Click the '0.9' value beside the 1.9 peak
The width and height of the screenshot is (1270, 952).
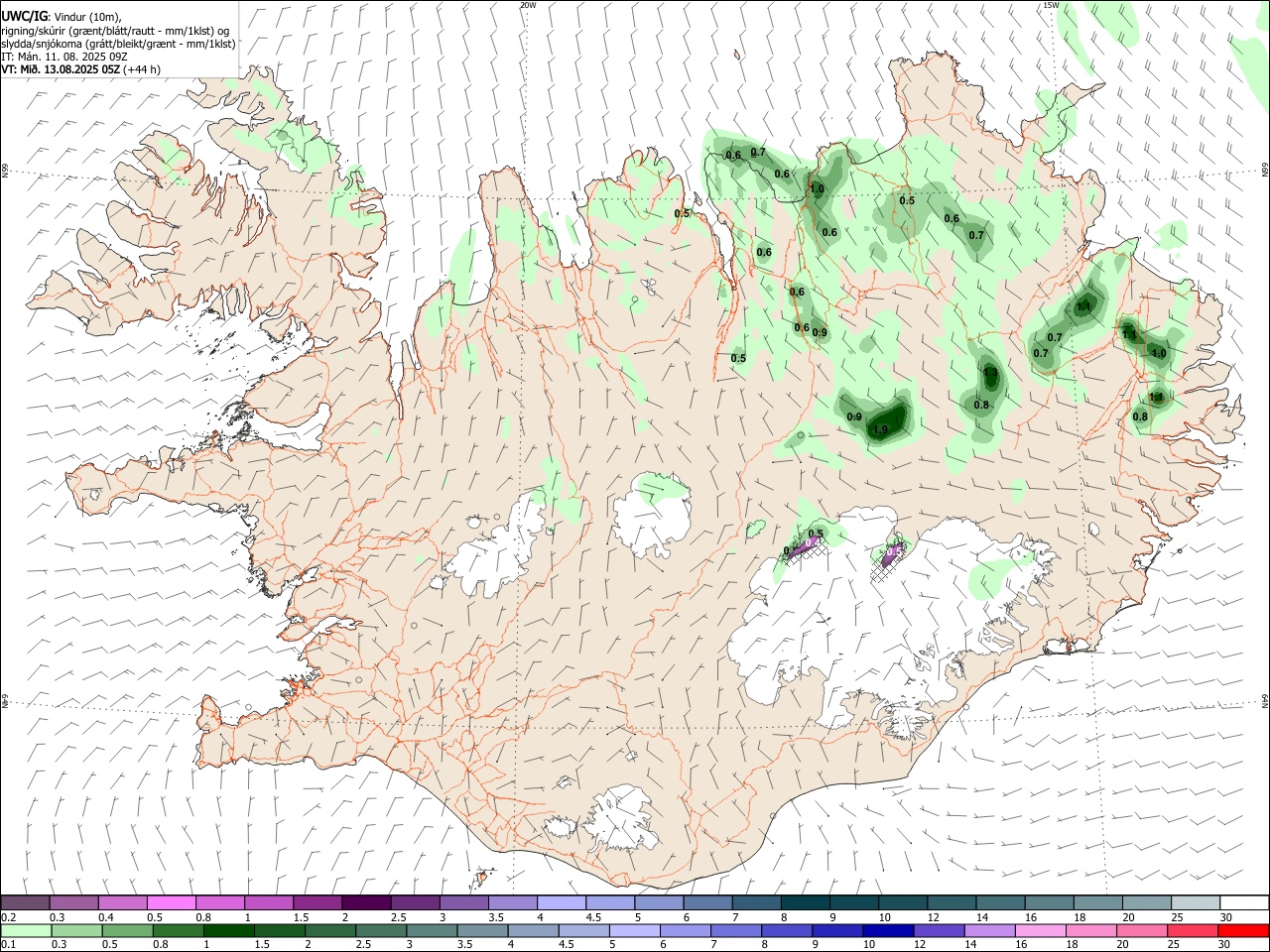point(854,417)
